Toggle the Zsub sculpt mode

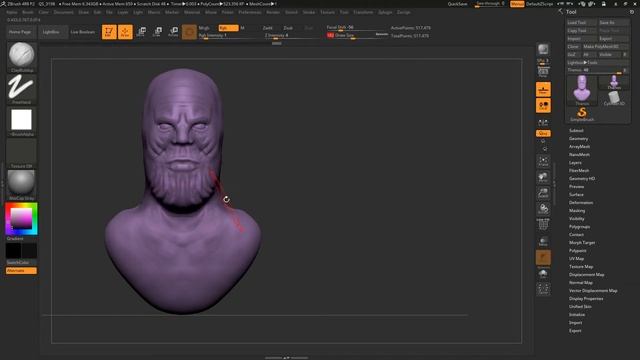pyautogui.click(x=288, y=28)
